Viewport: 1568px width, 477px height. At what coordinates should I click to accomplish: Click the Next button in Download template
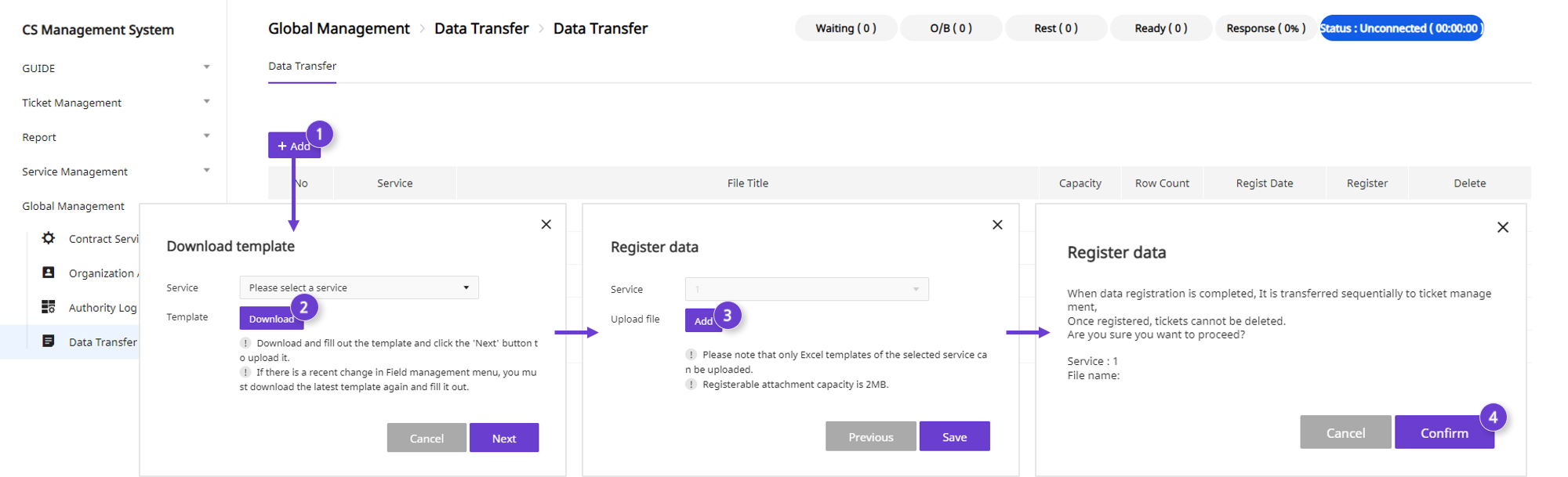pyautogui.click(x=504, y=439)
